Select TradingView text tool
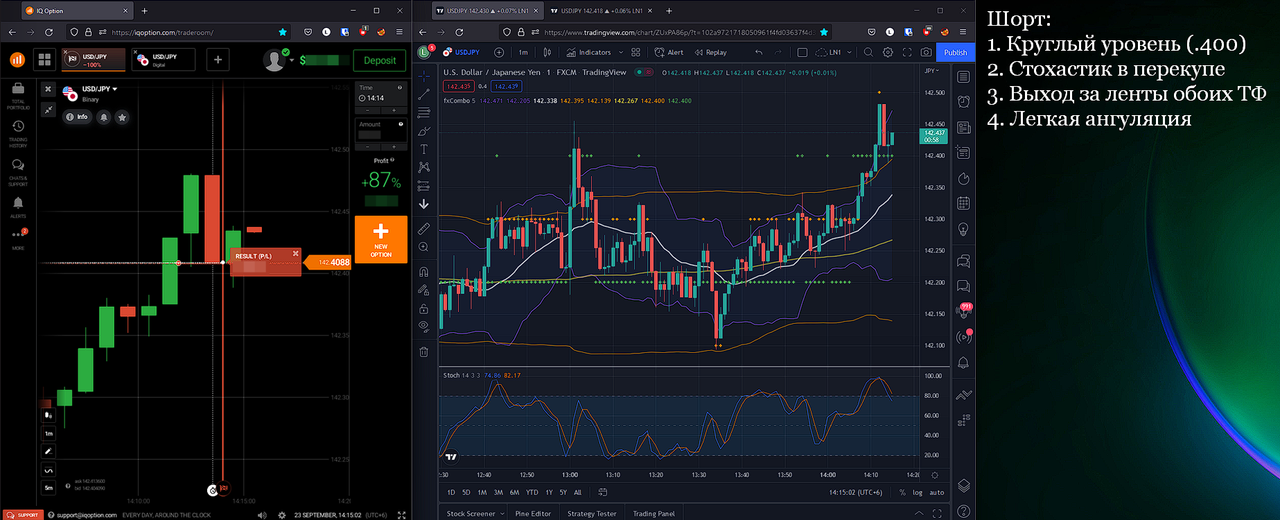This screenshot has width=1280, height=520. pos(424,149)
